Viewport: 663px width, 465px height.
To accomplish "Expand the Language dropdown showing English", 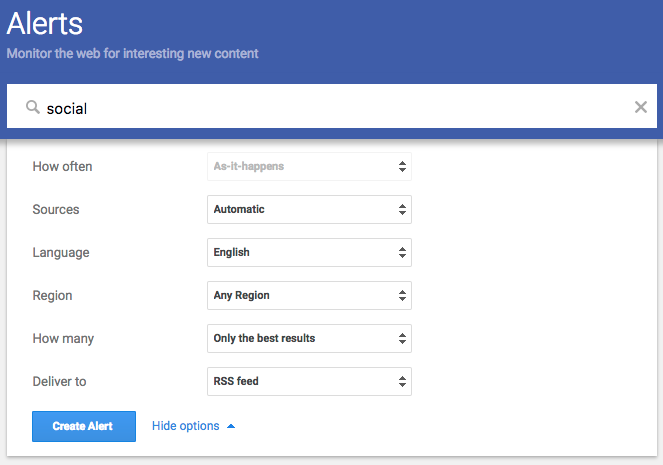I will coord(309,253).
